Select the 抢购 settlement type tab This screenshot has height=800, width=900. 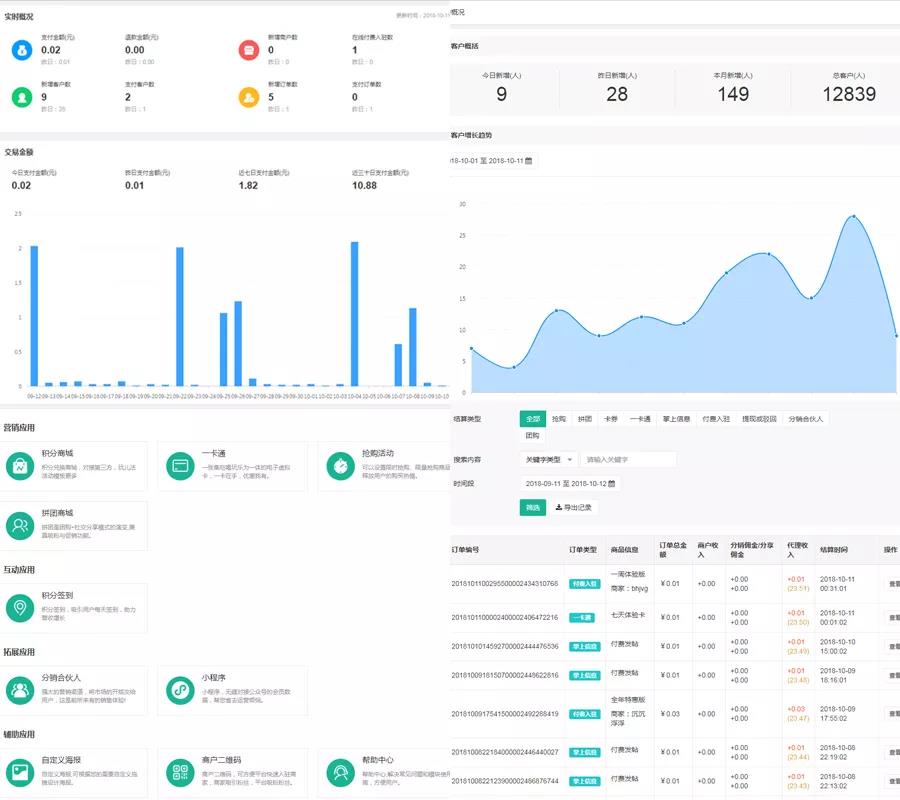(x=558, y=419)
